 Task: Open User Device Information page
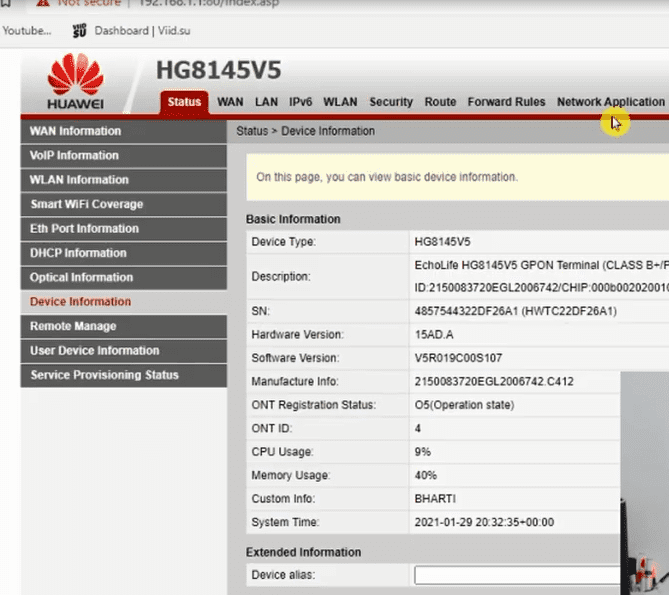(x=124, y=351)
